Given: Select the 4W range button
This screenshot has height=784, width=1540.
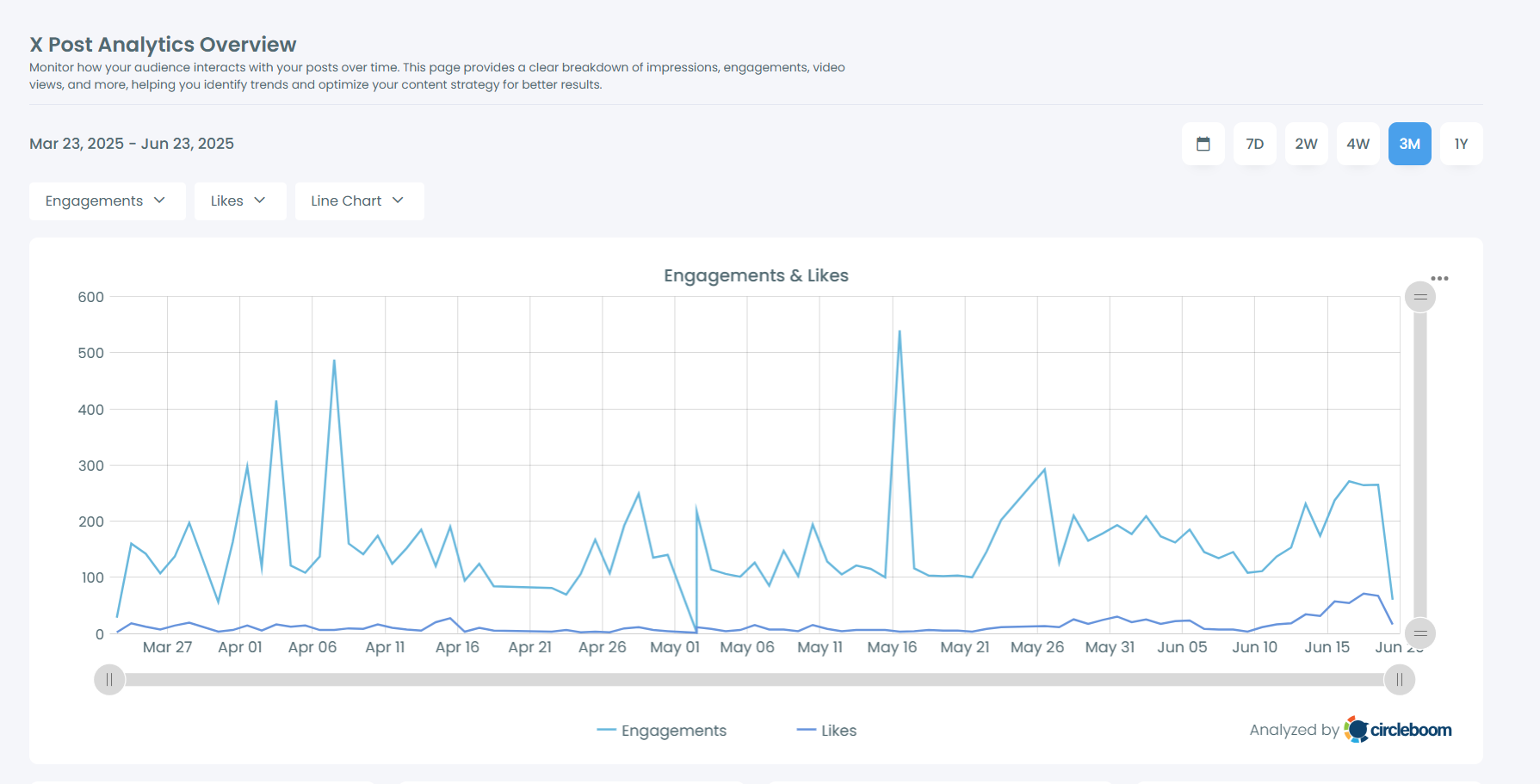Looking at the screenshot, I should point(1358,144).
